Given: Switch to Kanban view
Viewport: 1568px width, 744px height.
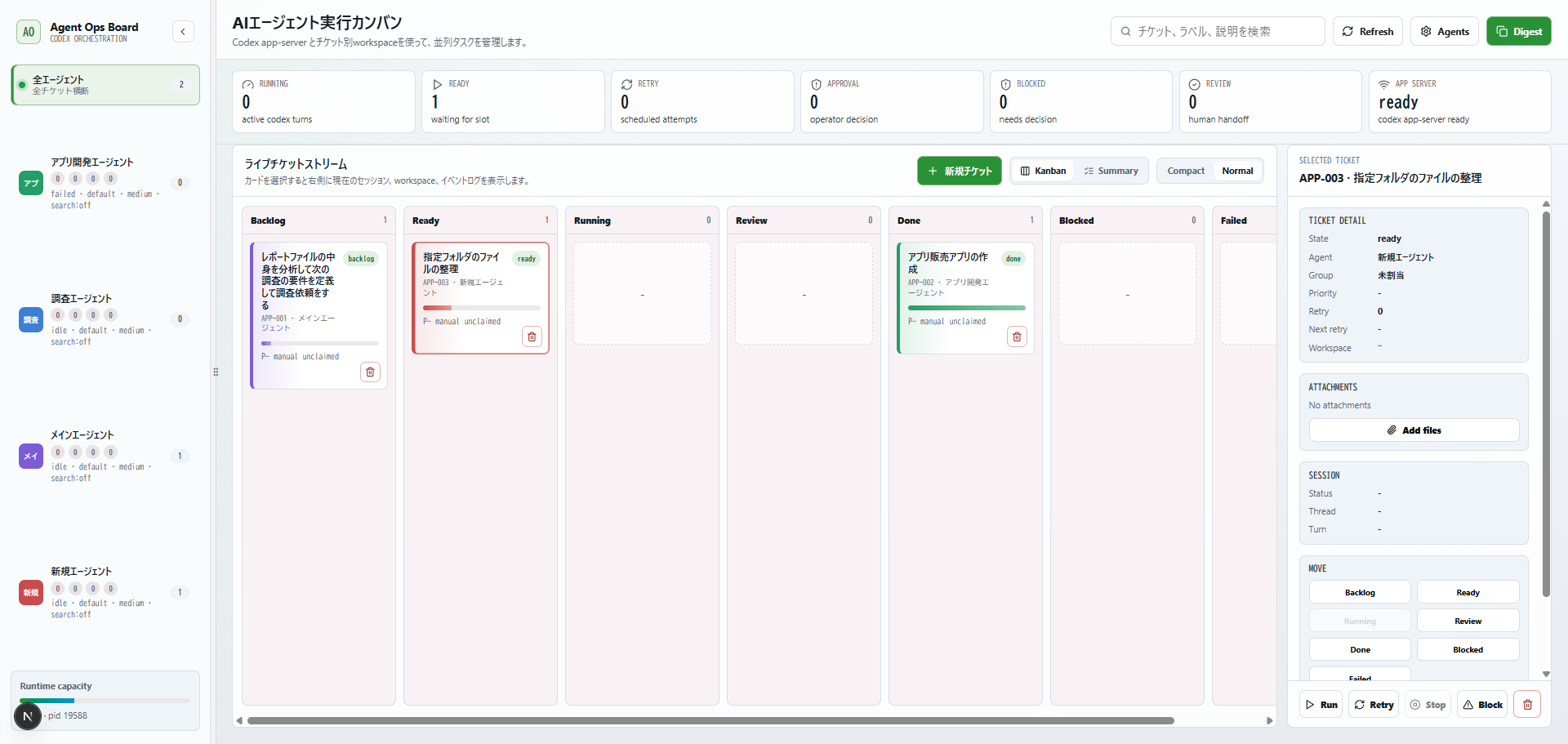Looking at the screenshot, I should click(1043, 171).
